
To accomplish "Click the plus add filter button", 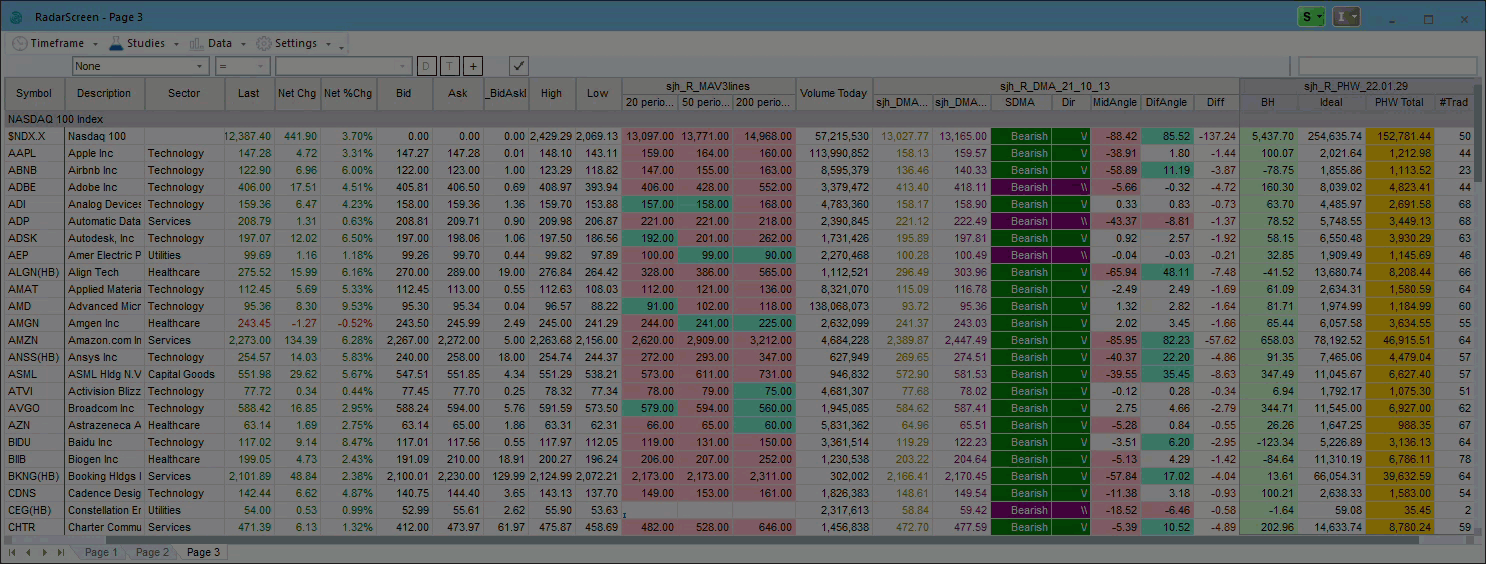I will (x=473, y=66).
